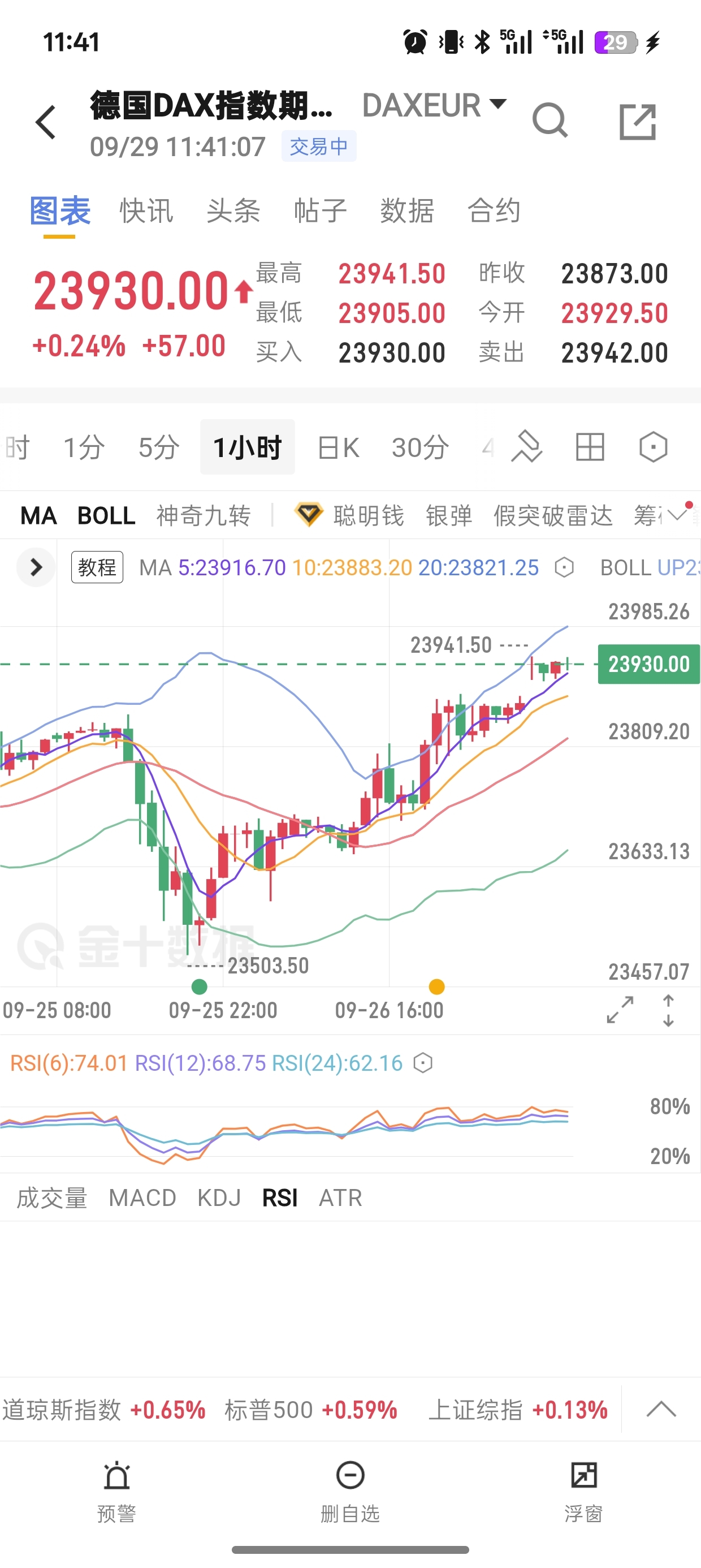Image resolution: width=701 pixels, height=1568 pixels.
Task: Tap the alarm clock status icon
Action: (415, 42)
